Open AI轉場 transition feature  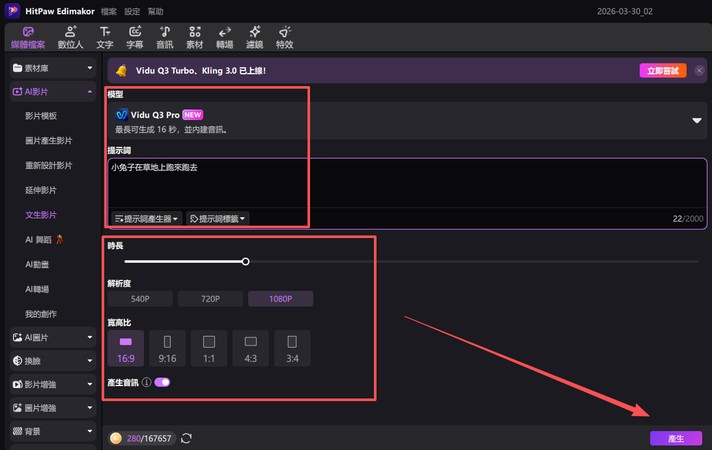pyautogui.click(x=37, y=289)
